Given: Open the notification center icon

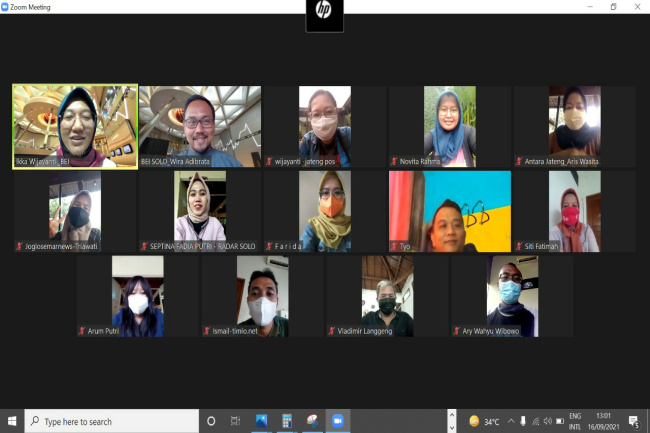Looking at the screenshot, I should 633,421.
